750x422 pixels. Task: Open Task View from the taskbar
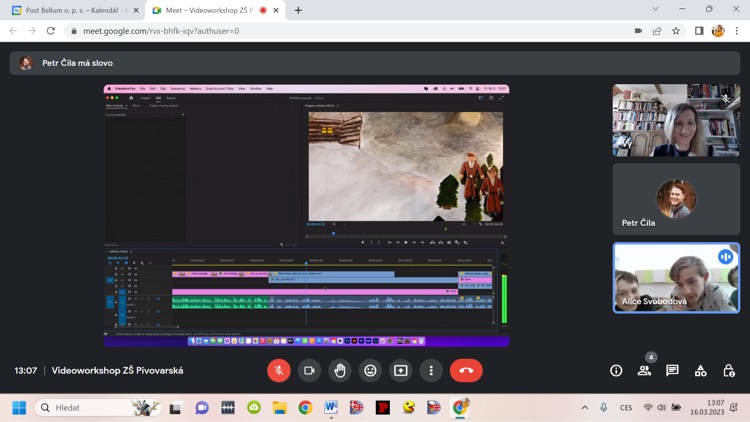coord(176,408)
